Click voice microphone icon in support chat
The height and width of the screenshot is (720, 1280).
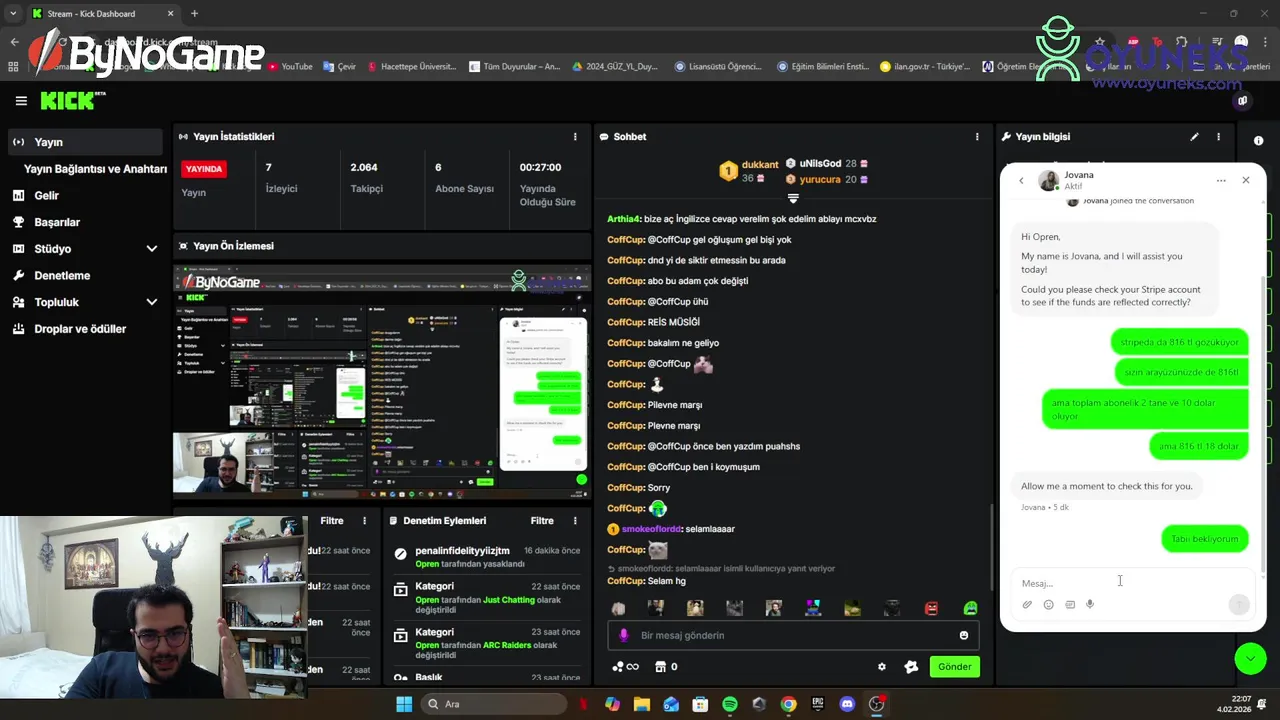(x=1090, y=605)
